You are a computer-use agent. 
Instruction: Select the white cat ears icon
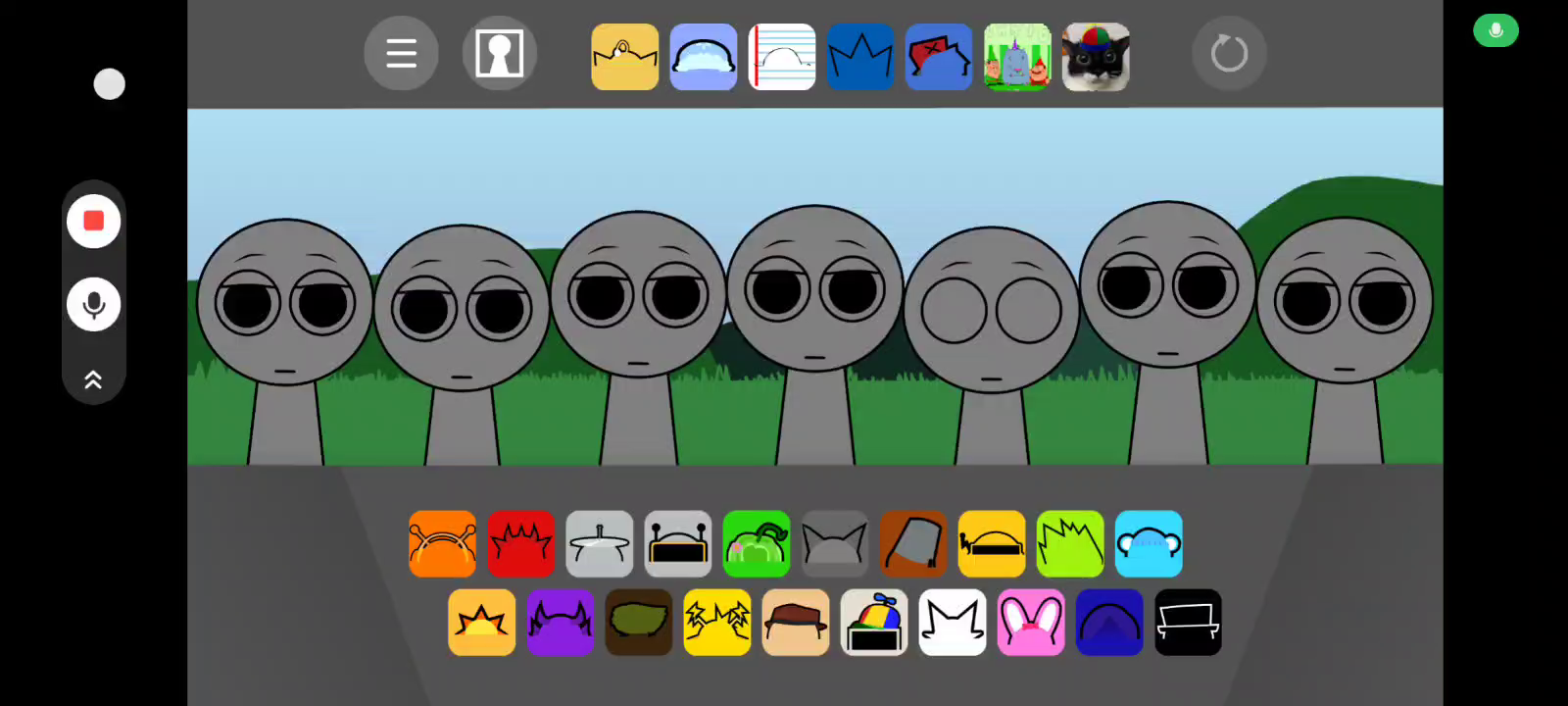point(952,623)
